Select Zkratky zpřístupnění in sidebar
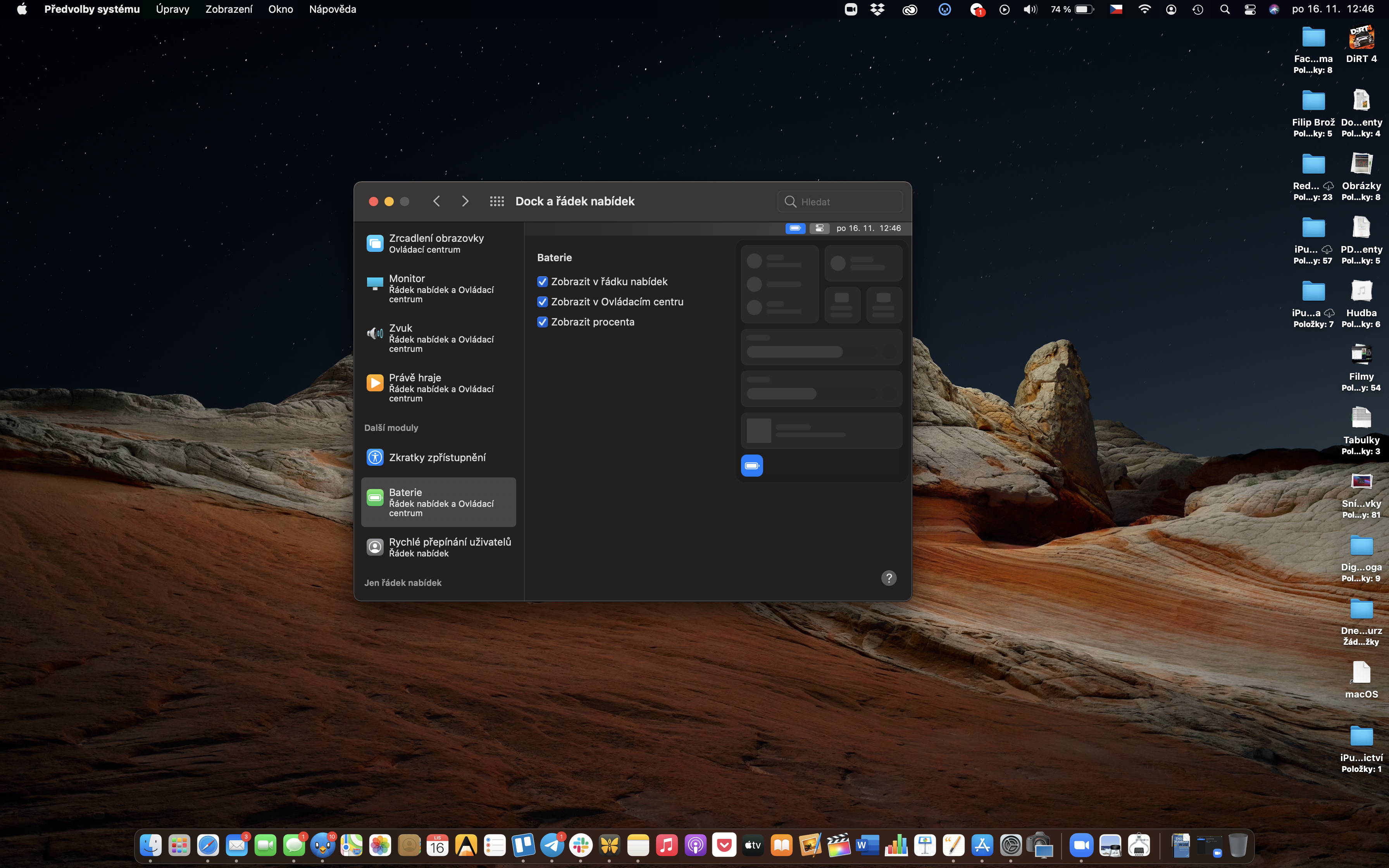 coord(438,458)
